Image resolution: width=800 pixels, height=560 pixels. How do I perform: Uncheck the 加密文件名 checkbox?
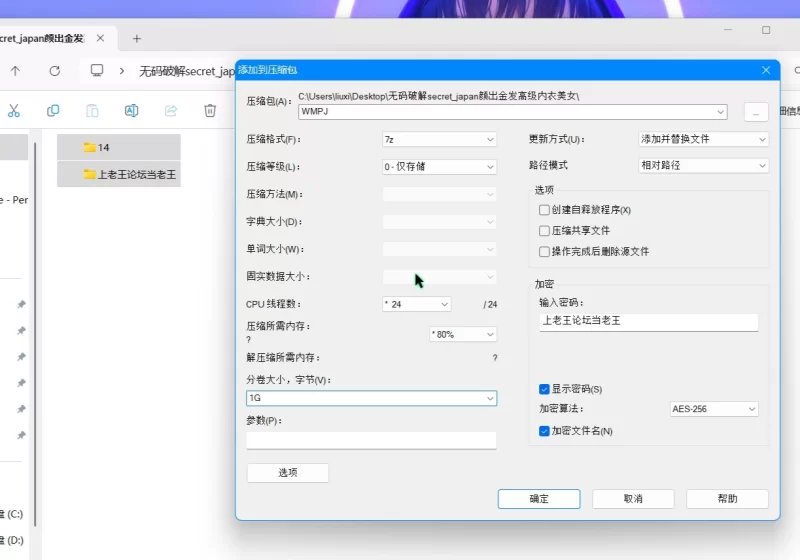tap(544, 431)
